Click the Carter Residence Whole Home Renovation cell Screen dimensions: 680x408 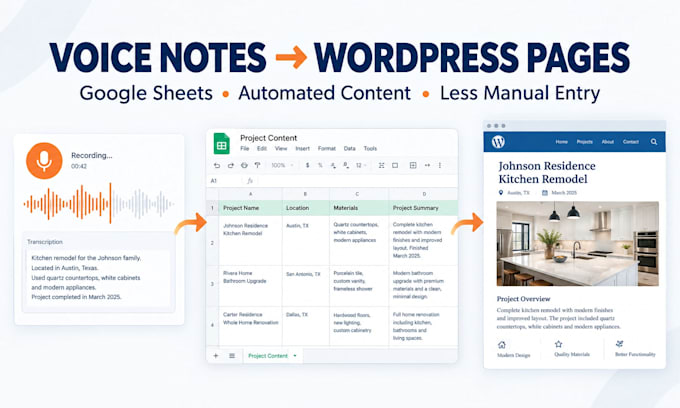click(x=250, y=326)
